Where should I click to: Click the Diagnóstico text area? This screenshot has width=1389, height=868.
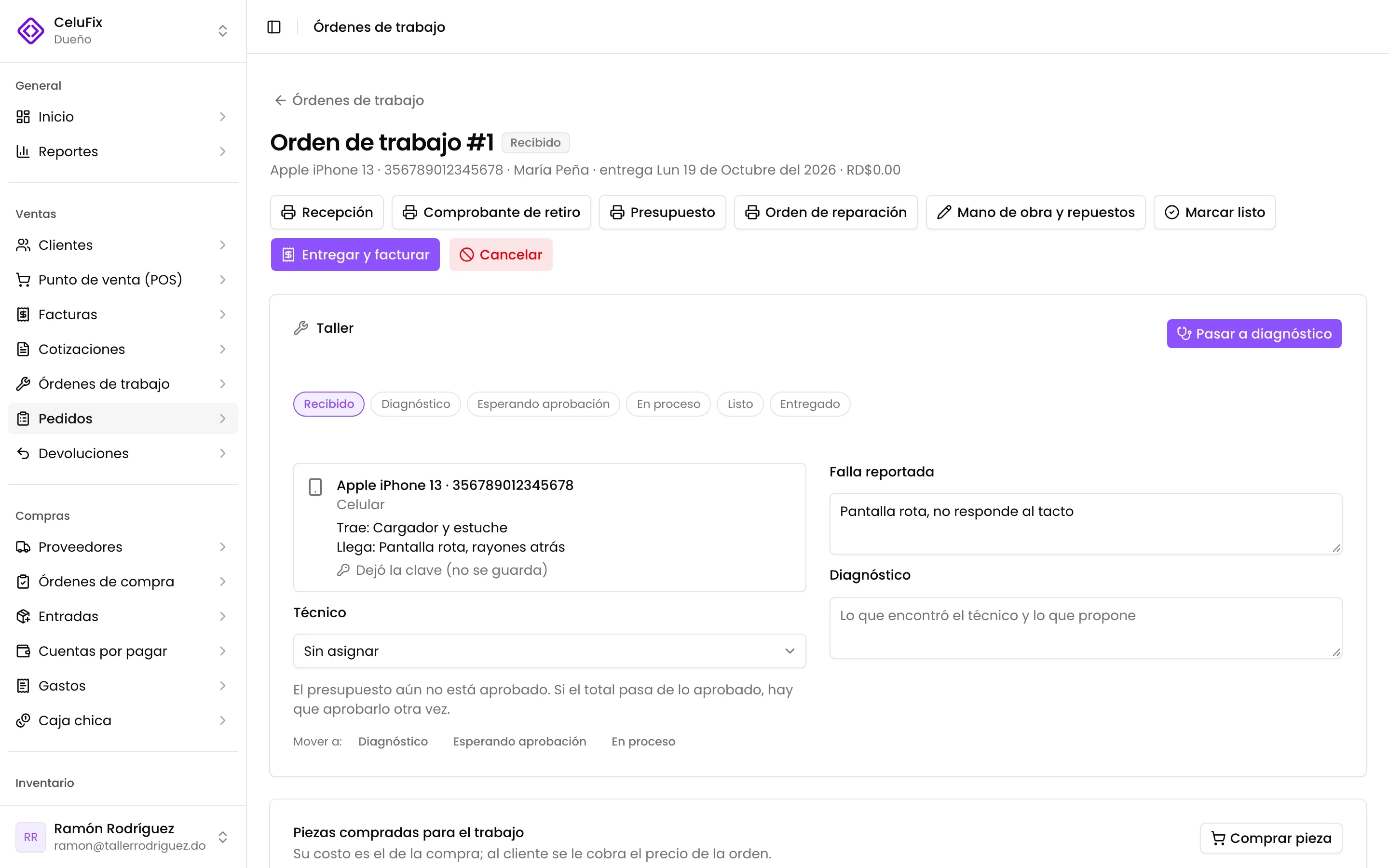tap(1085, 627)
